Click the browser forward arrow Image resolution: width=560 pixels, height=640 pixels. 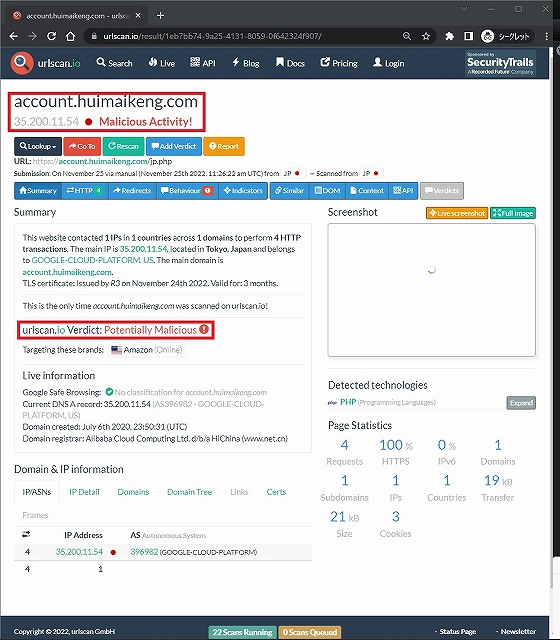coord(32,36)
